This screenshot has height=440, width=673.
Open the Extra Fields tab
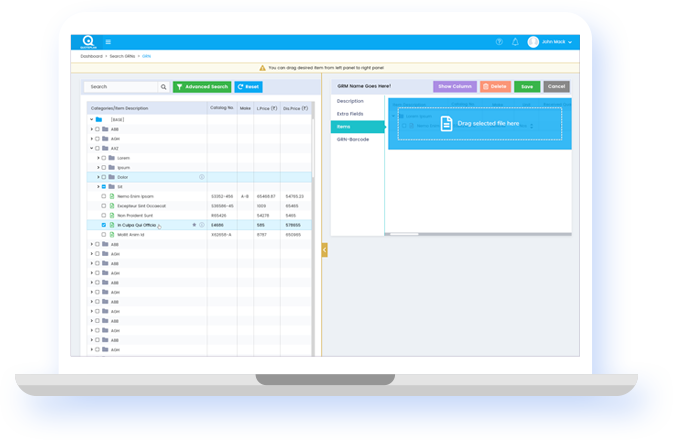point(350,114)
